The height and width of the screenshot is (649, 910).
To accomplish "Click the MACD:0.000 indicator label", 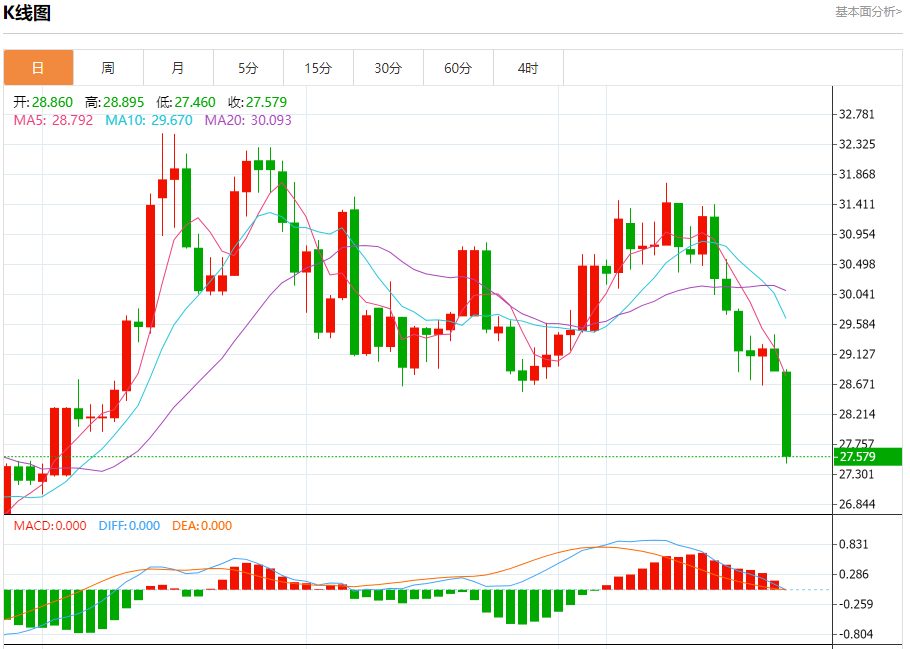I will [50, 525].
